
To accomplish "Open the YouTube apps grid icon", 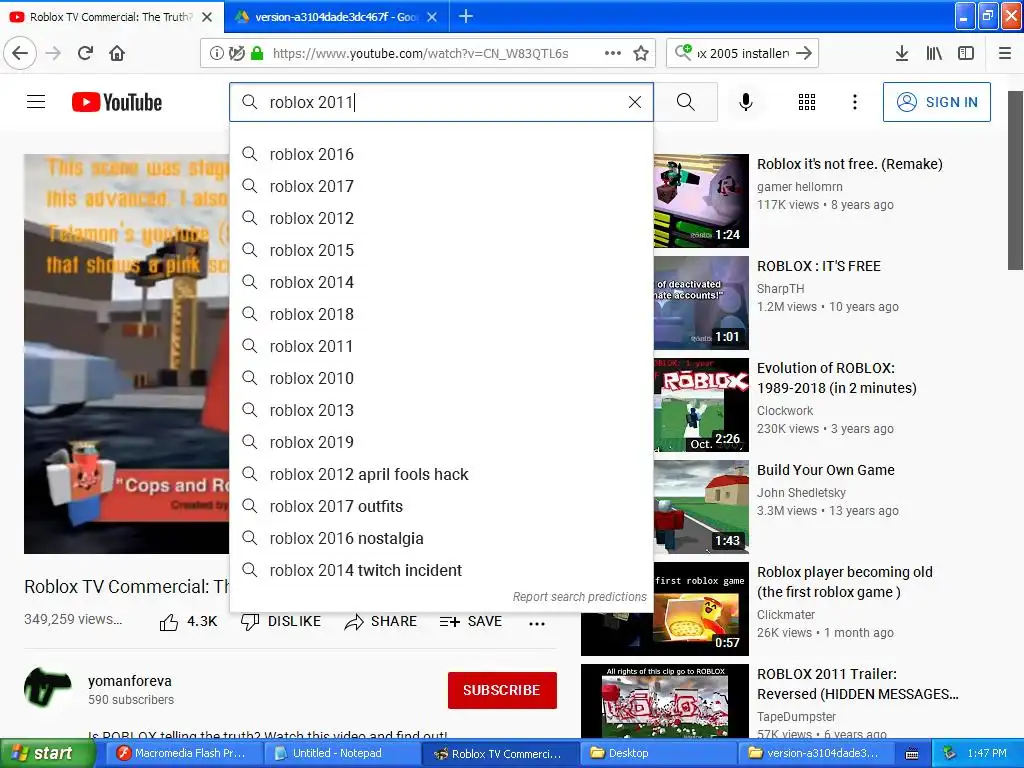I will click(807, 102).
